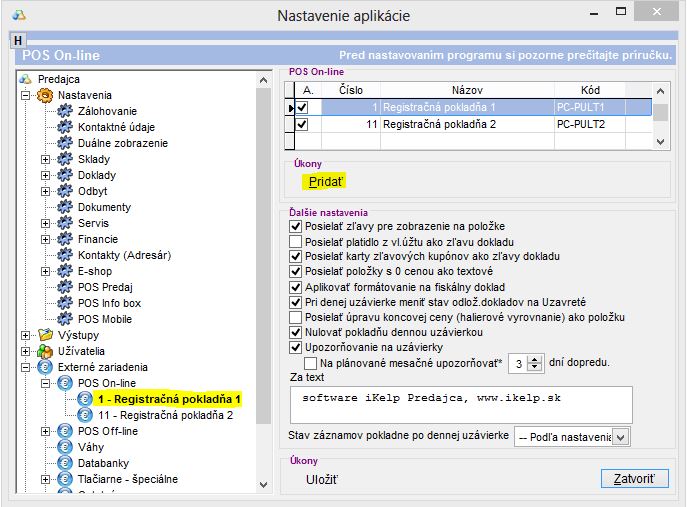The image size is (687, 507).
Task: Click the 'Za text' input field
Action: click(x=460, y=404)
